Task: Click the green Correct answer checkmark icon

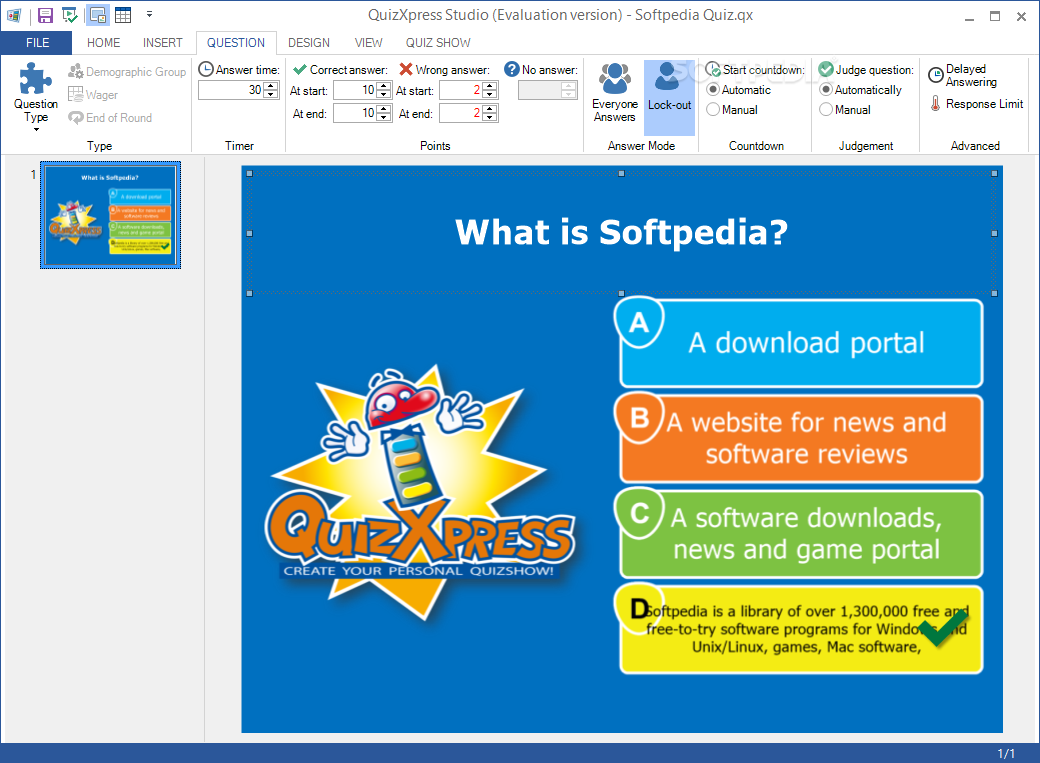Action: click(x=300, y=69)
